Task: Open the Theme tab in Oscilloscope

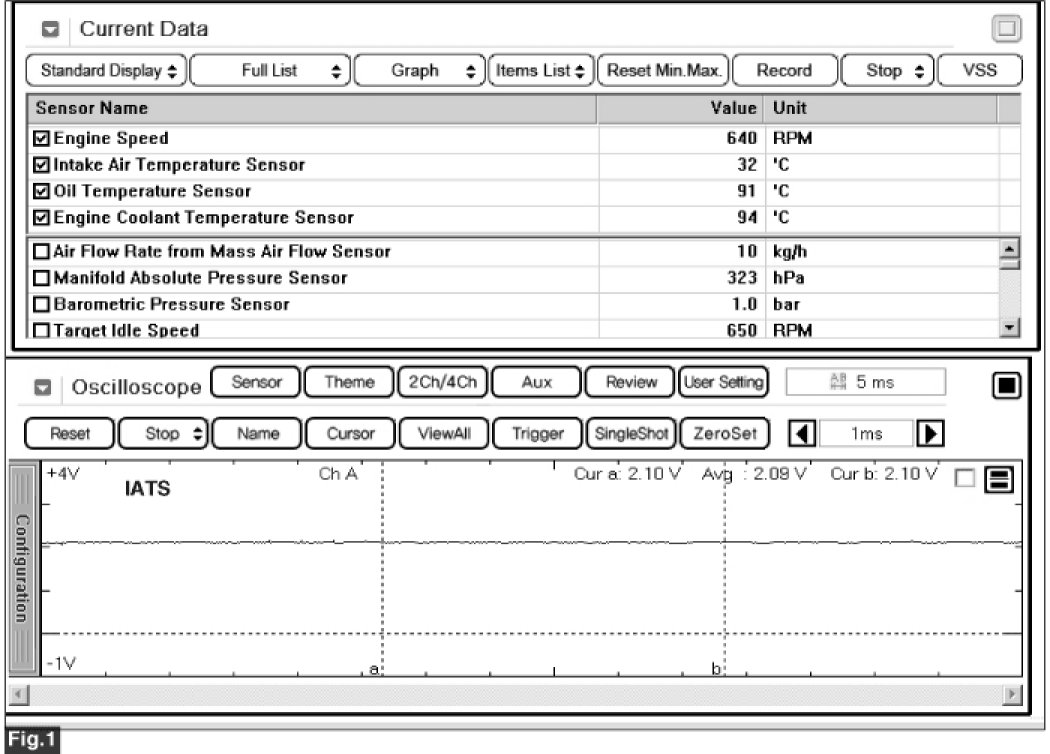Action: tap(349, 382)
